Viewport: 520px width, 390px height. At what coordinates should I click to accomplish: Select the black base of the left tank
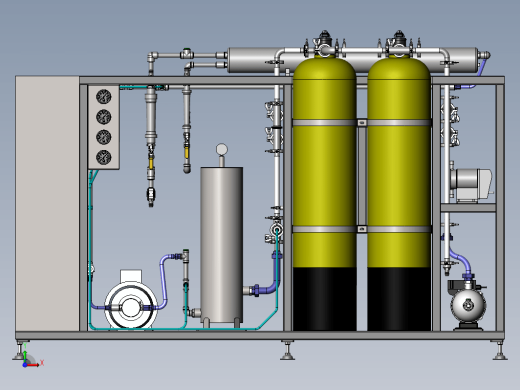point(324,299)
